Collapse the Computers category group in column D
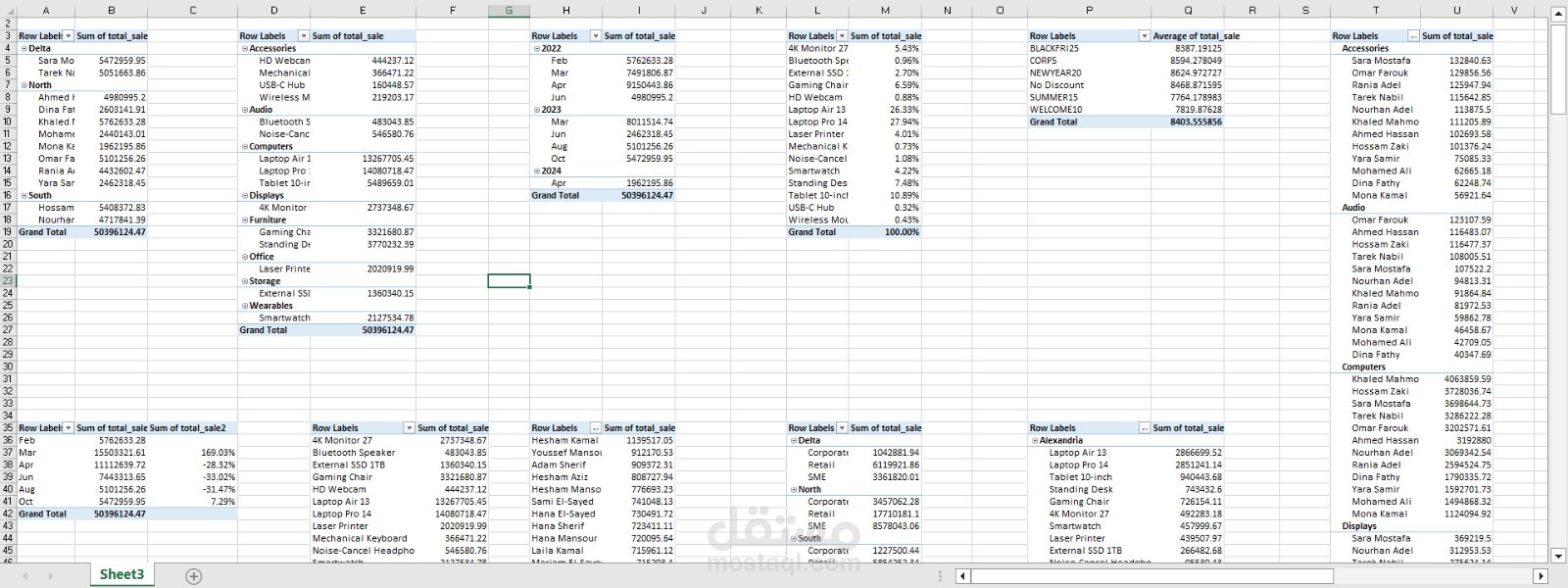Viewport: 1568px width, 588px height. coord(245,146)
